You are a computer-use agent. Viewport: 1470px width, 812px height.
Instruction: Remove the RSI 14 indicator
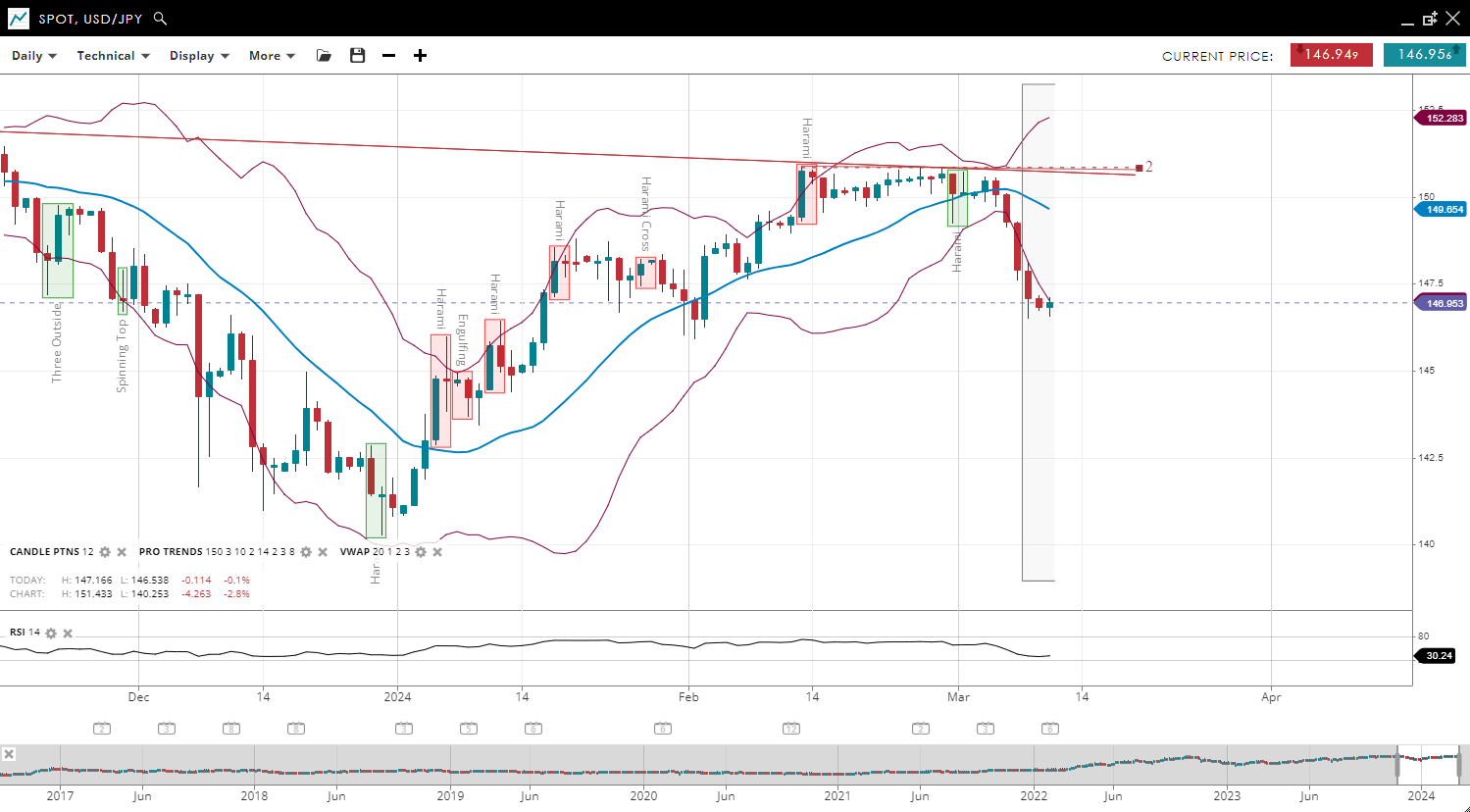point(68,634)
